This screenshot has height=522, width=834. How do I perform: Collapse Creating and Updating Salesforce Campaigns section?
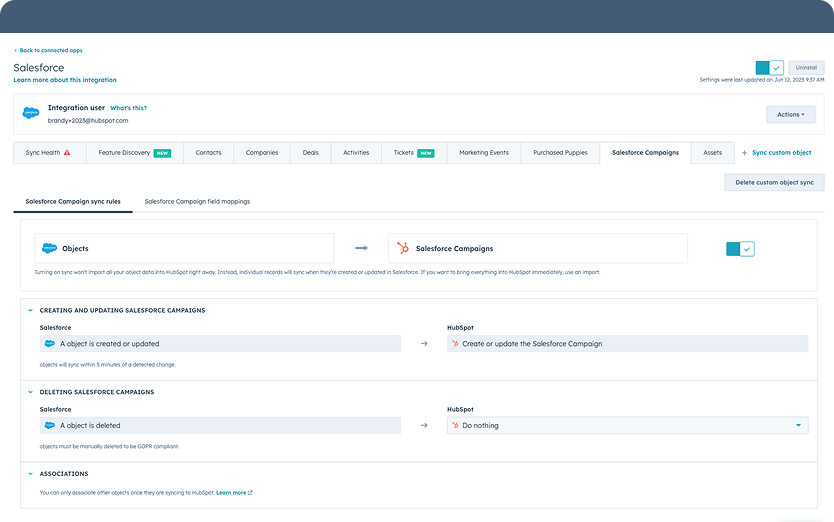pyautogui.click(x=30, y=310)
